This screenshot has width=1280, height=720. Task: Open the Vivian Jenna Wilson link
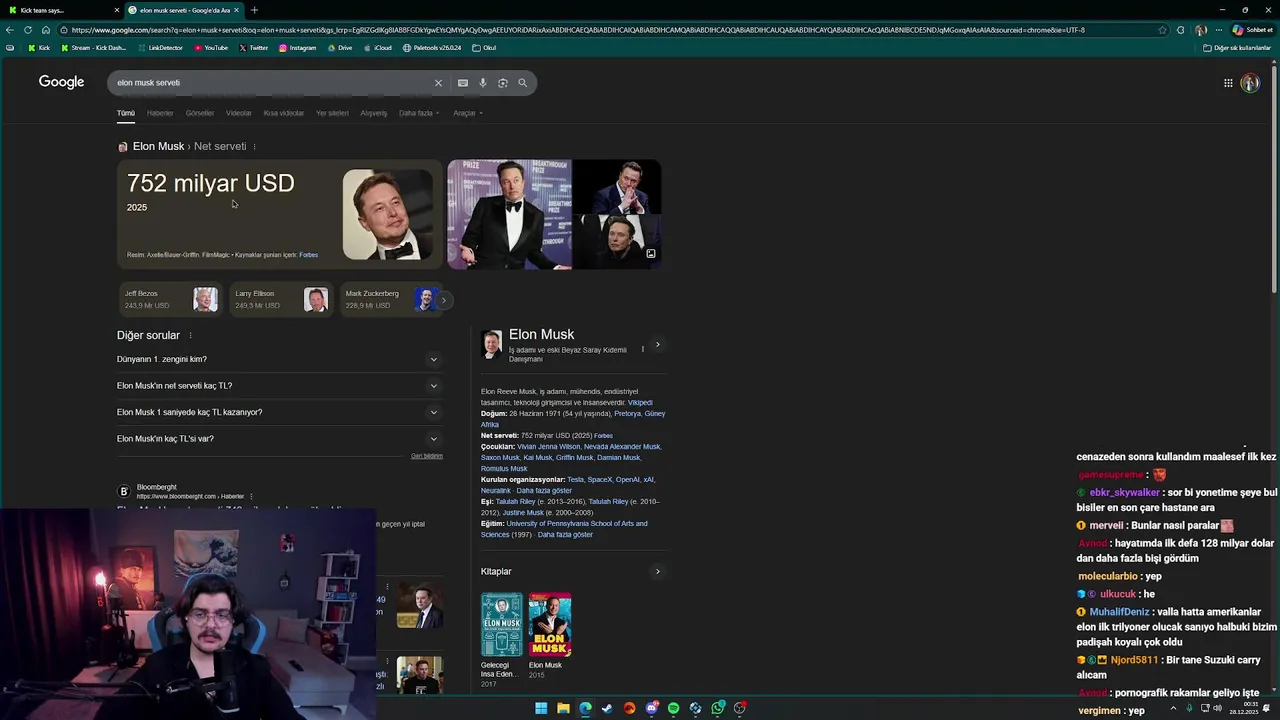tap(548, 447)
